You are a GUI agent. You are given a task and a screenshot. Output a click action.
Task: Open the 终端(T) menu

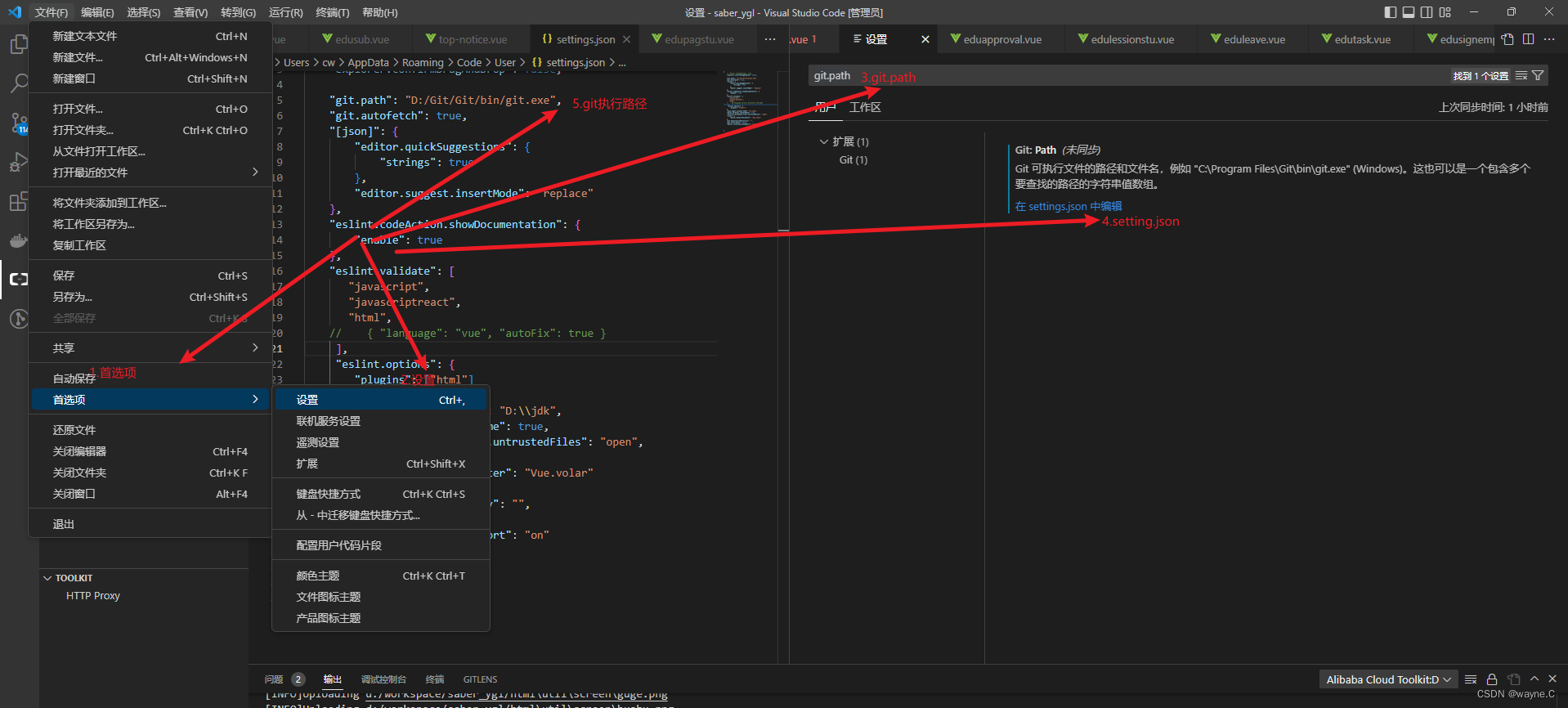click(x=333, y=12)
